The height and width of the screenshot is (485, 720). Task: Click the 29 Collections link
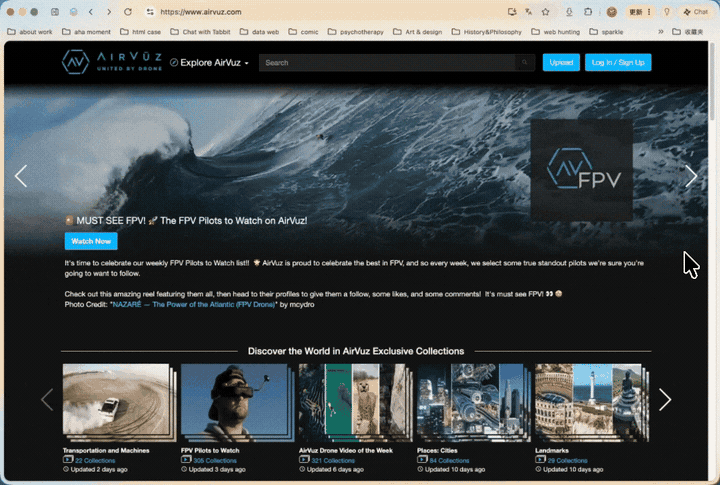(x=567, y=461)
